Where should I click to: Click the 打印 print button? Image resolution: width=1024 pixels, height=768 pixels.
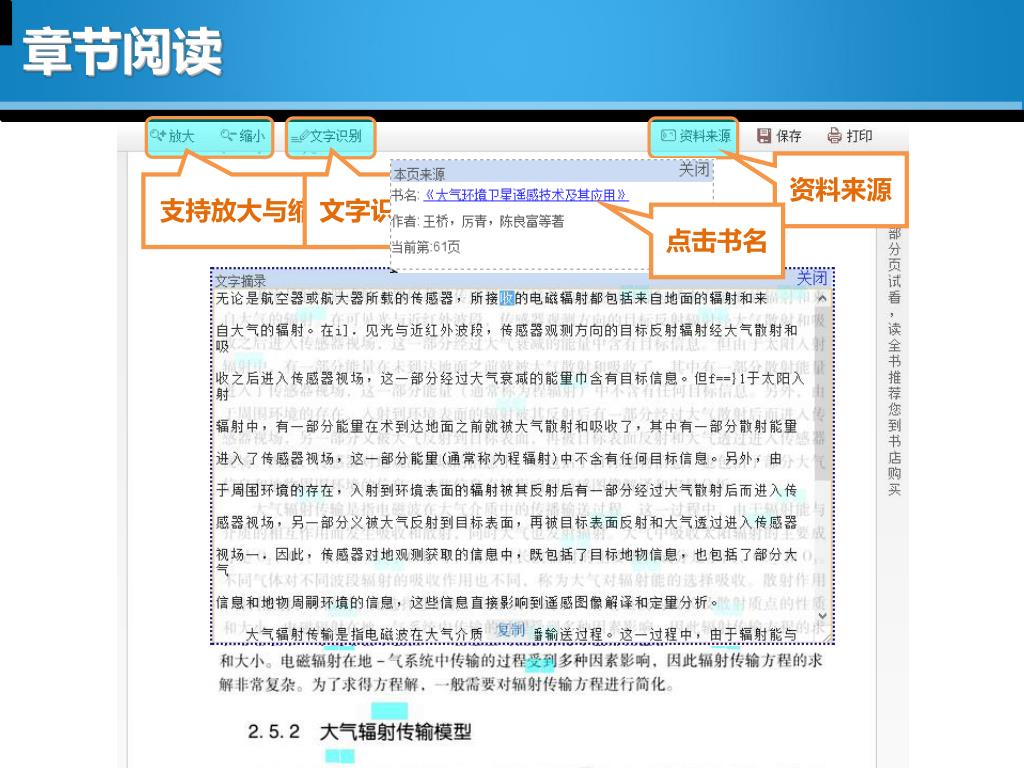click(x=850, y=136)
